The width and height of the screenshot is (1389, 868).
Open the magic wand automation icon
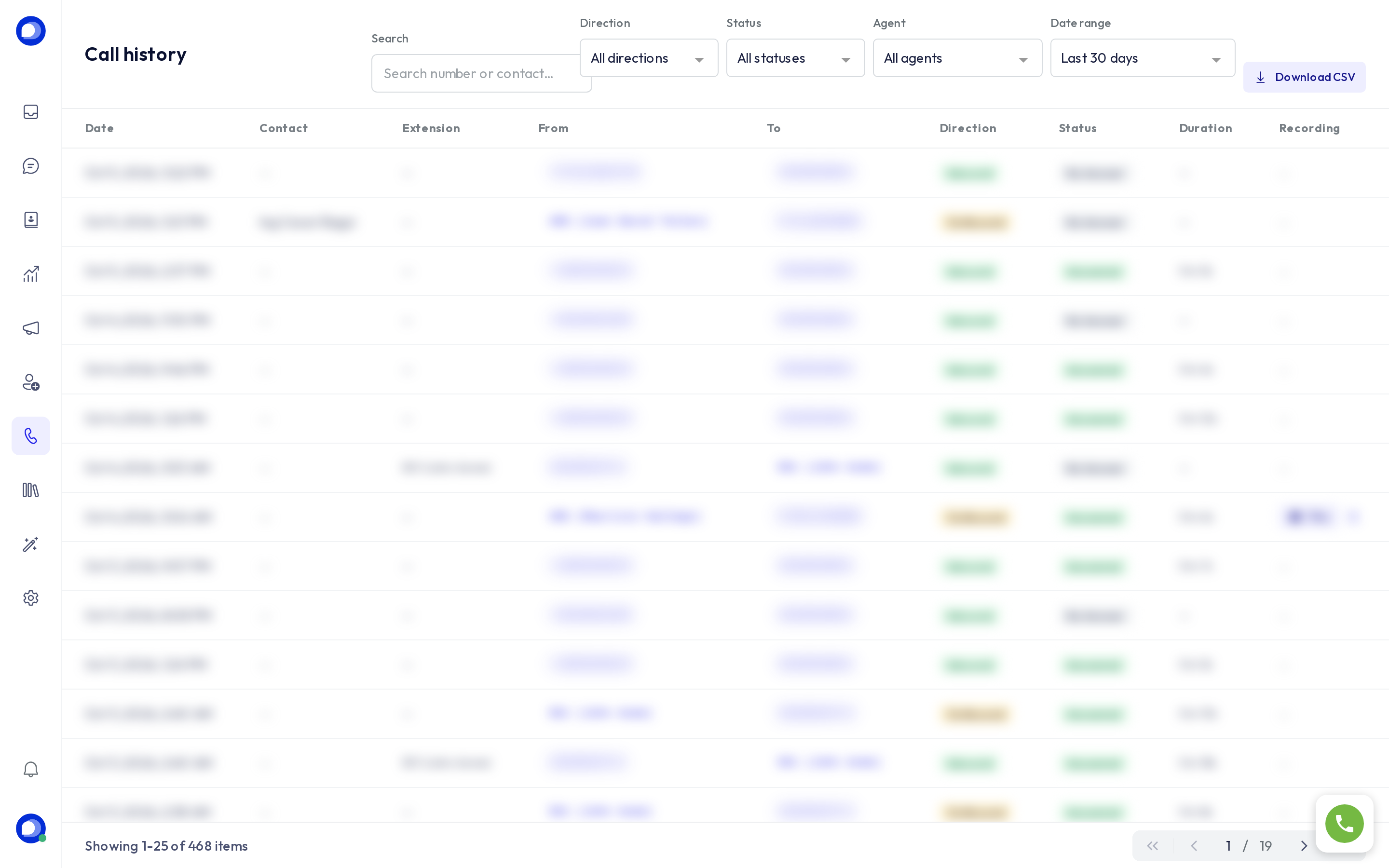coord(30,543)
